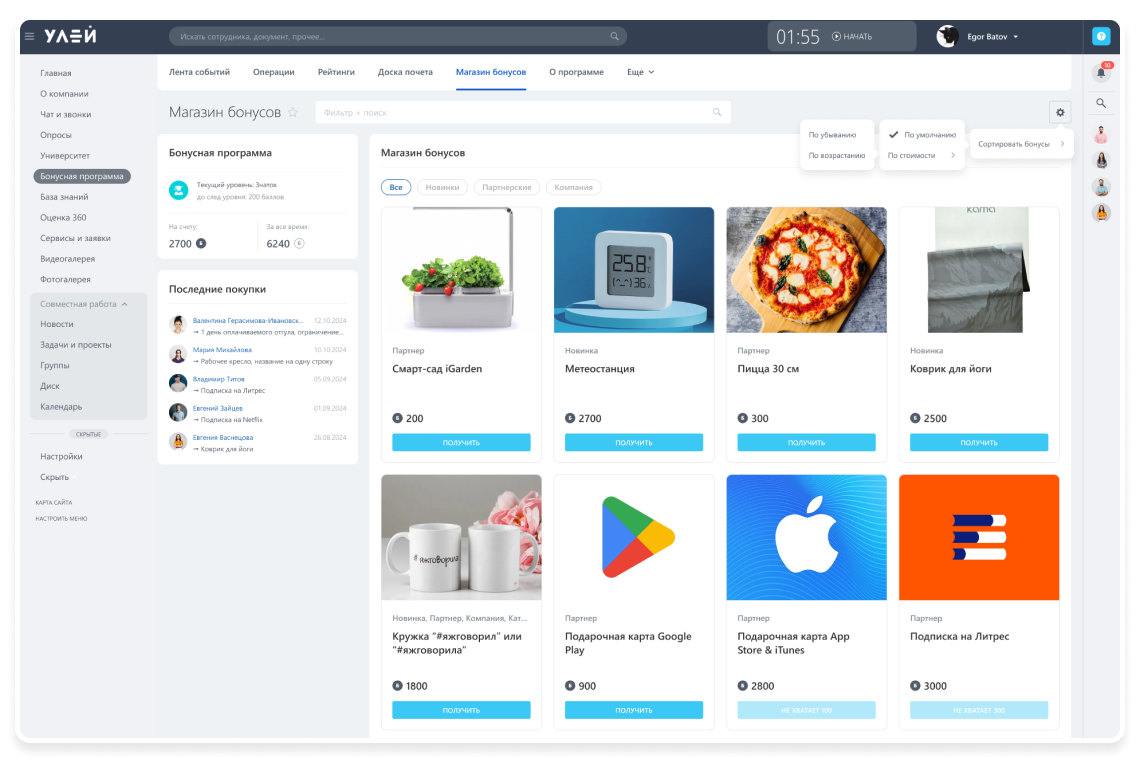Switch to Доска почета tab
Image resolution: width=1140 pixels, height=761 pixels.
point(405,72)
